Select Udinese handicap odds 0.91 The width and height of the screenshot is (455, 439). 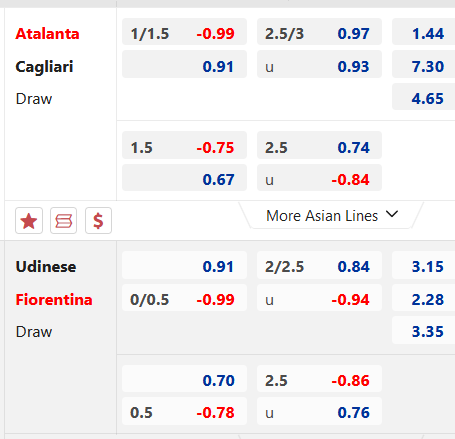click(x=184, y=265)
